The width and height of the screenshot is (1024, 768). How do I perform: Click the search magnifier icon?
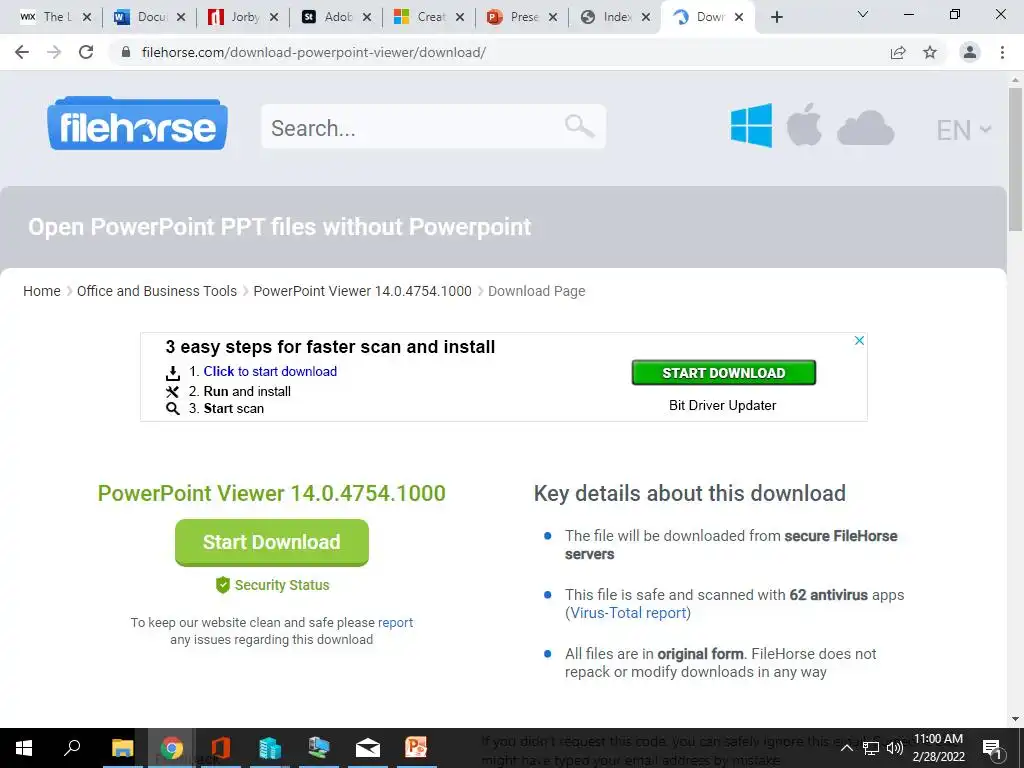pyautogui.click(x=579, y=126)
